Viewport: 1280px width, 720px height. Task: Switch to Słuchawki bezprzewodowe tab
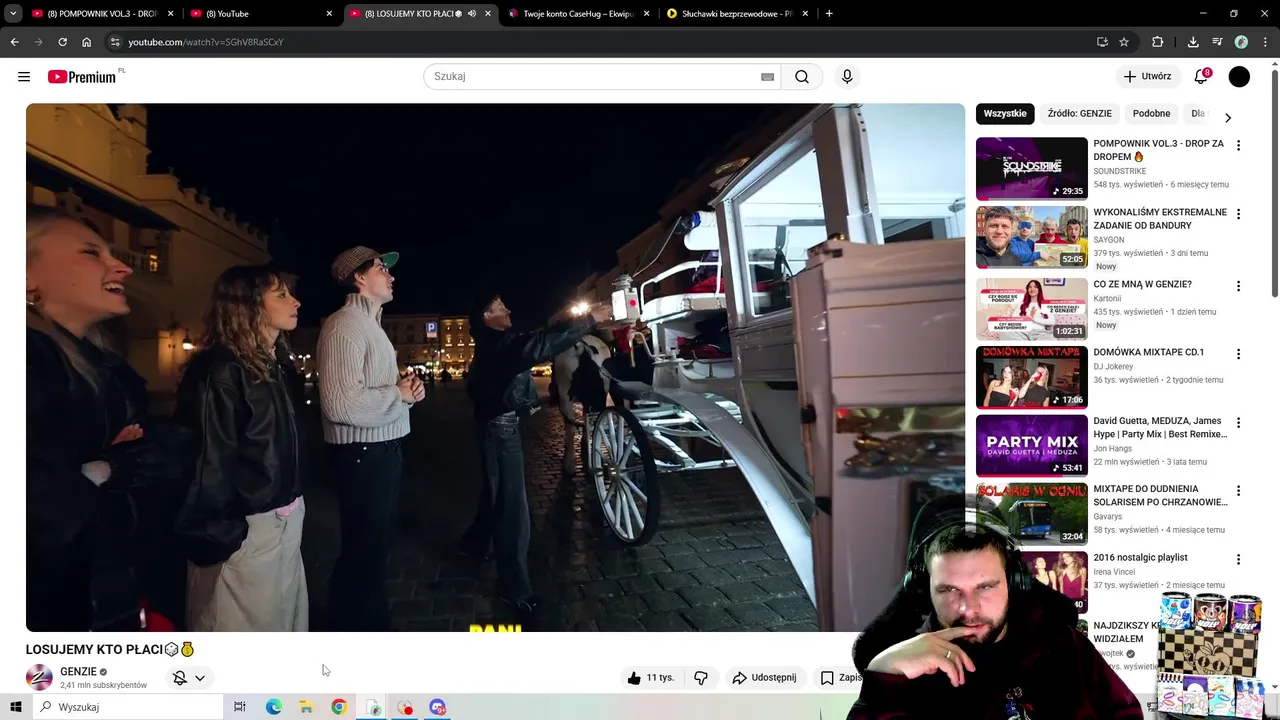pos(737,14)
